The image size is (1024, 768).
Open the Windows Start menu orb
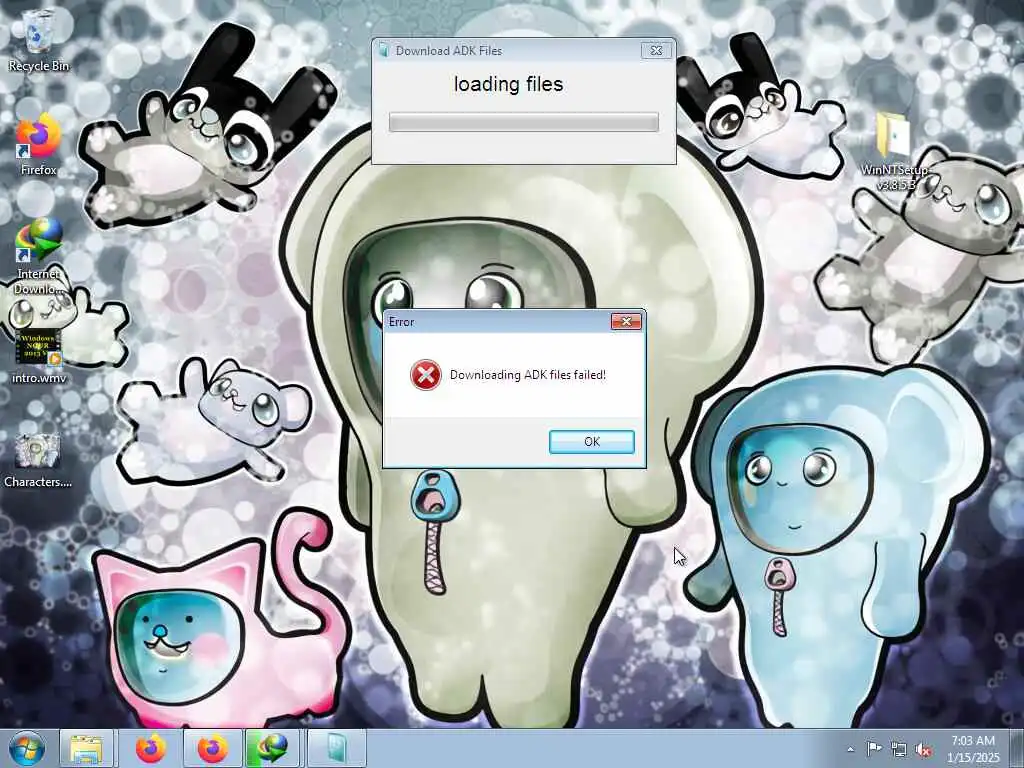(27, 748)
